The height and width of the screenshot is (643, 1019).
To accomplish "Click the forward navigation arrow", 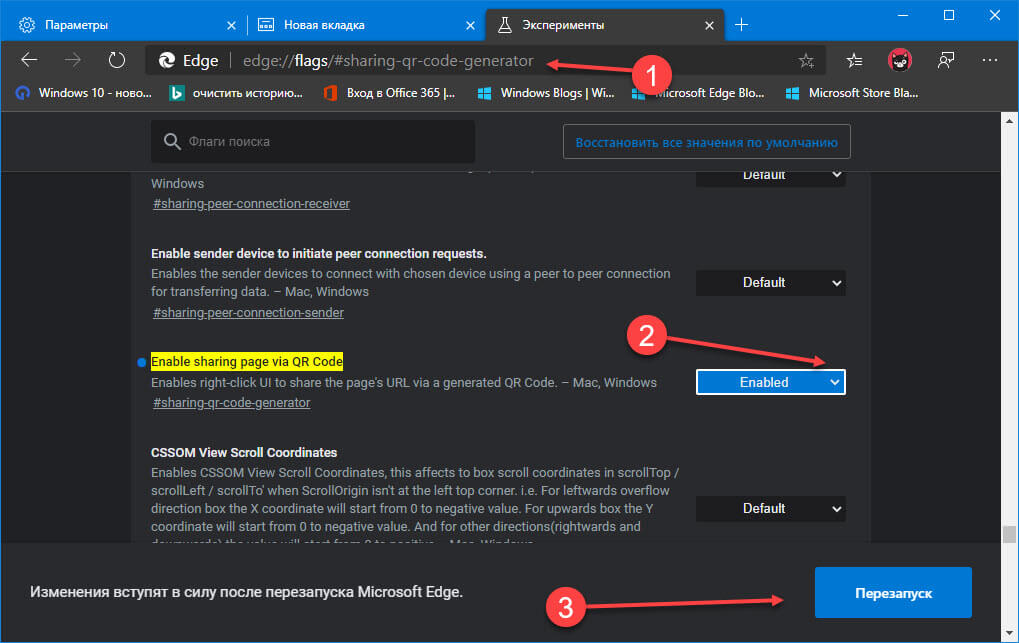I will 73,60.
